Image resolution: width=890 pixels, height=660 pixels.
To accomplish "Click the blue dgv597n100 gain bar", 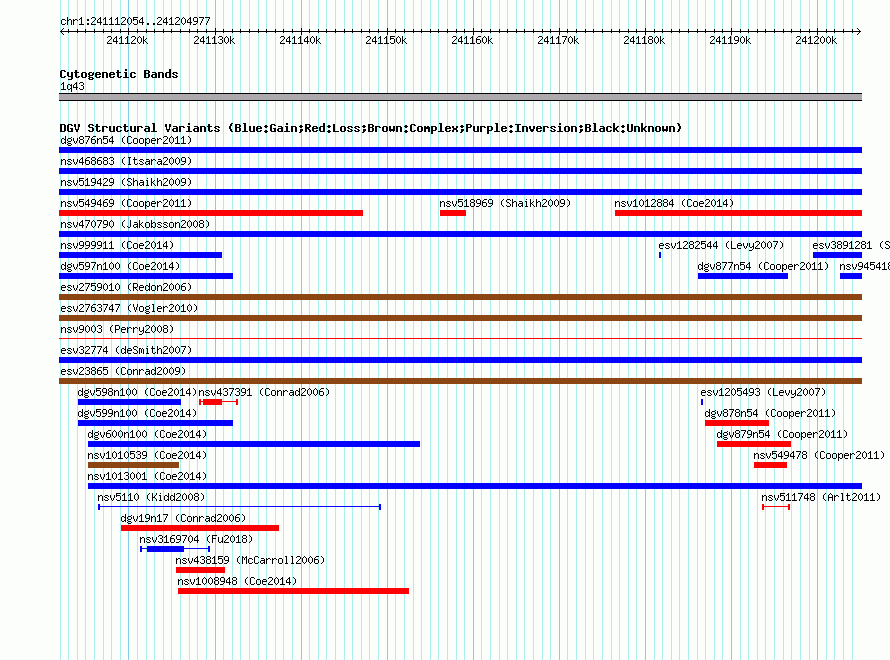I will (146, 276).
